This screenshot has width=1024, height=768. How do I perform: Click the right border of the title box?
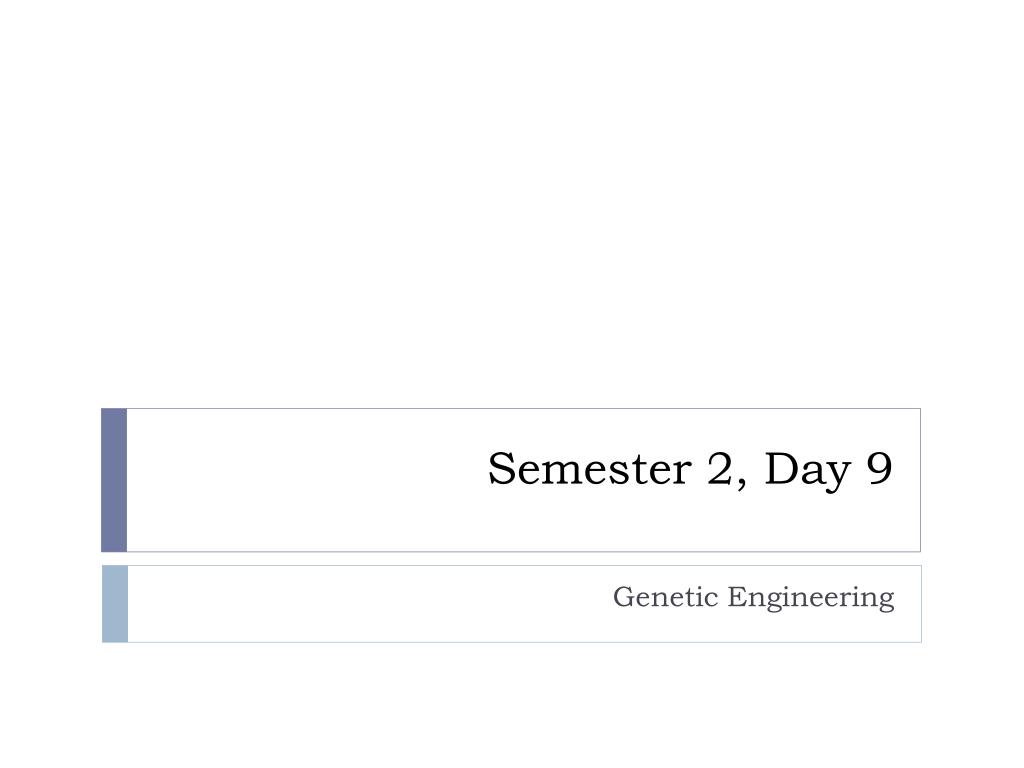921,480
